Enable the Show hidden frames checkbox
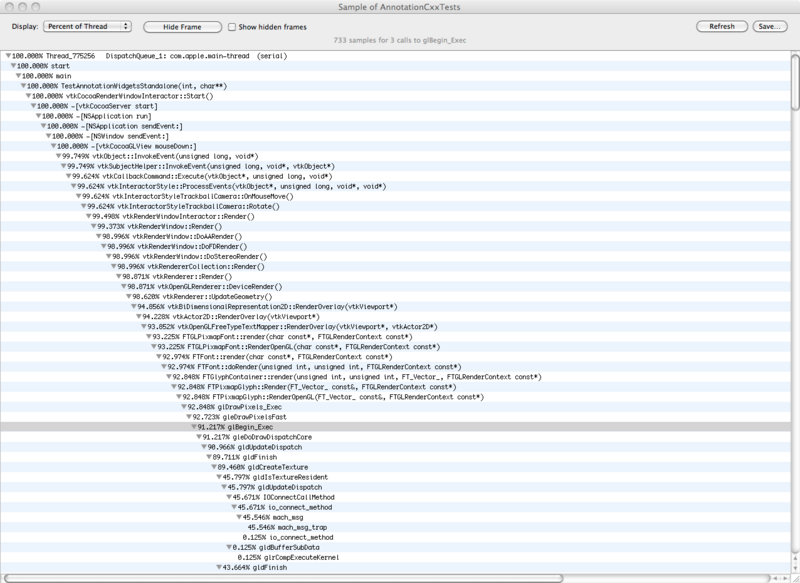 point(233,26)
